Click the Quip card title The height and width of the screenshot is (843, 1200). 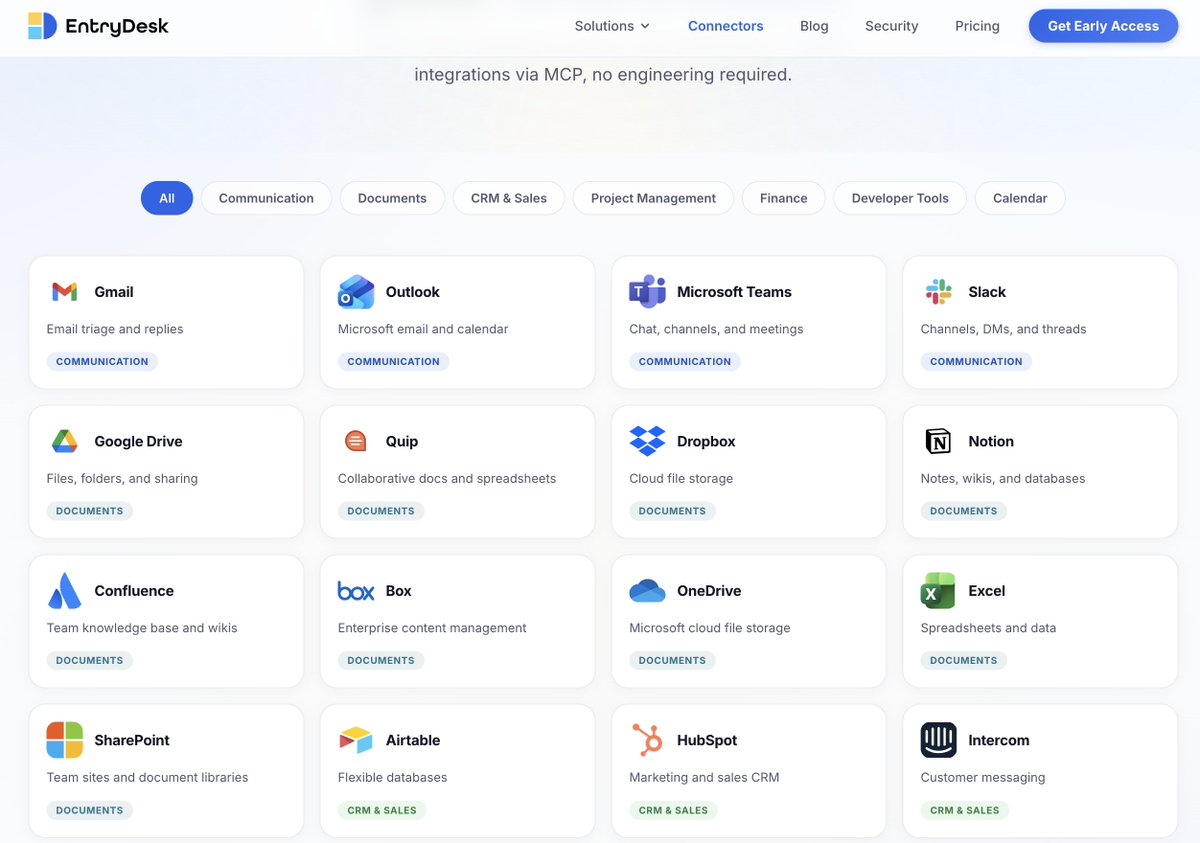pos(402,441)
